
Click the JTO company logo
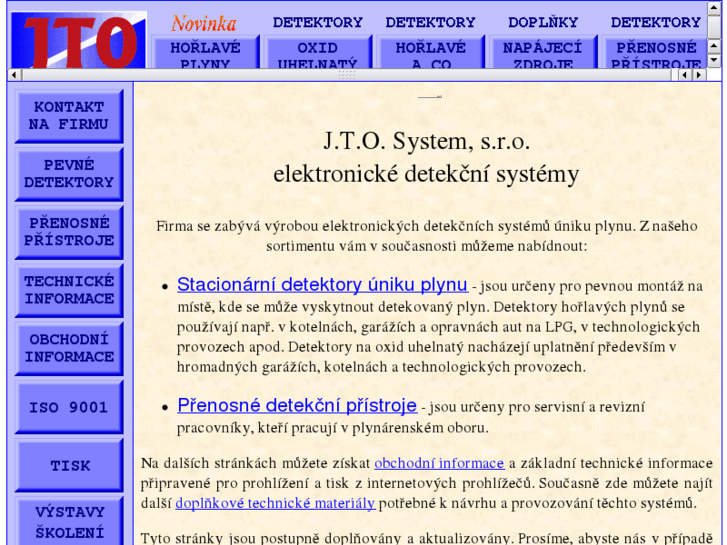coord(79,40)
